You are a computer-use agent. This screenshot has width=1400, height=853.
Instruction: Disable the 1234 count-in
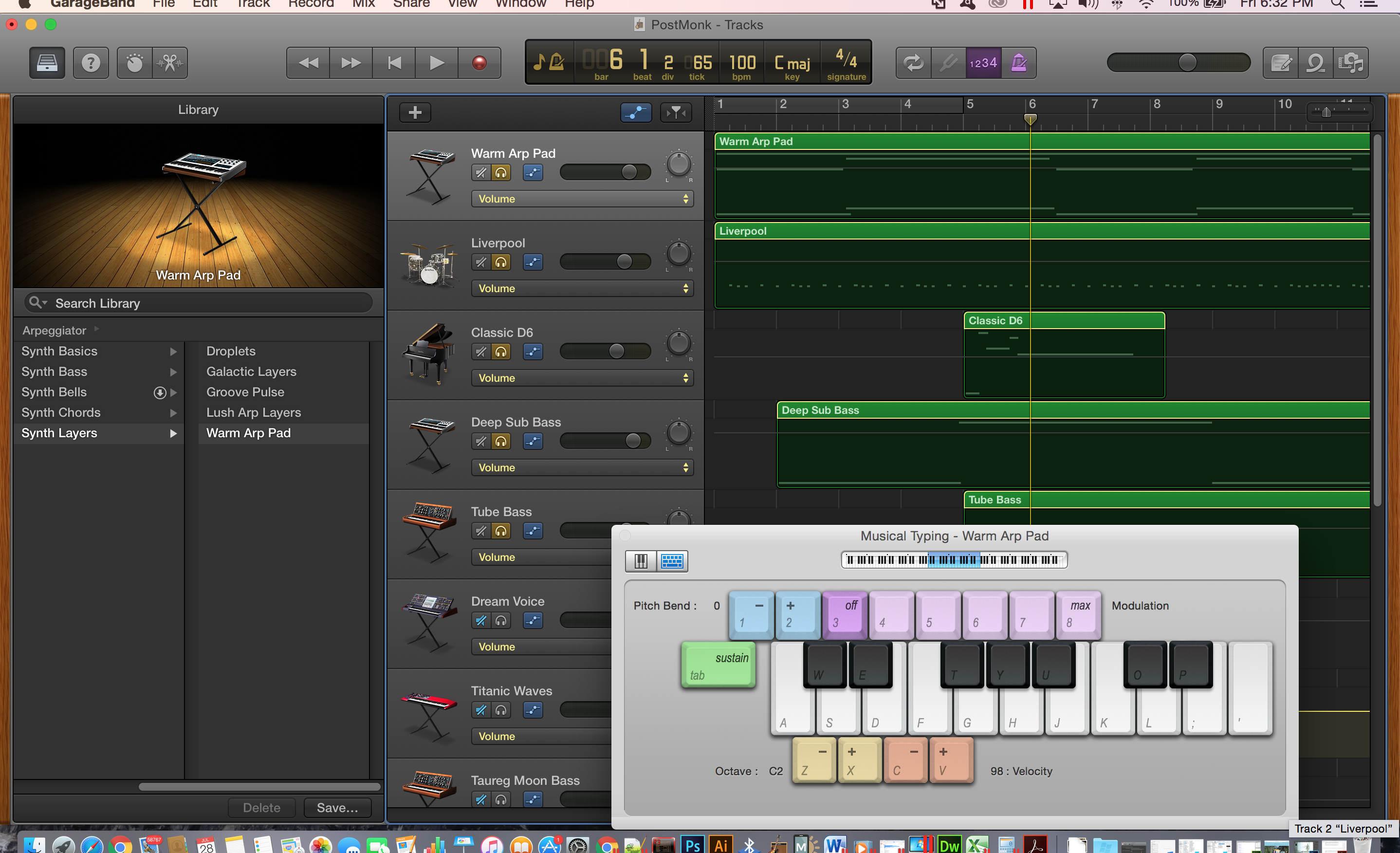(x=983, y=62)
